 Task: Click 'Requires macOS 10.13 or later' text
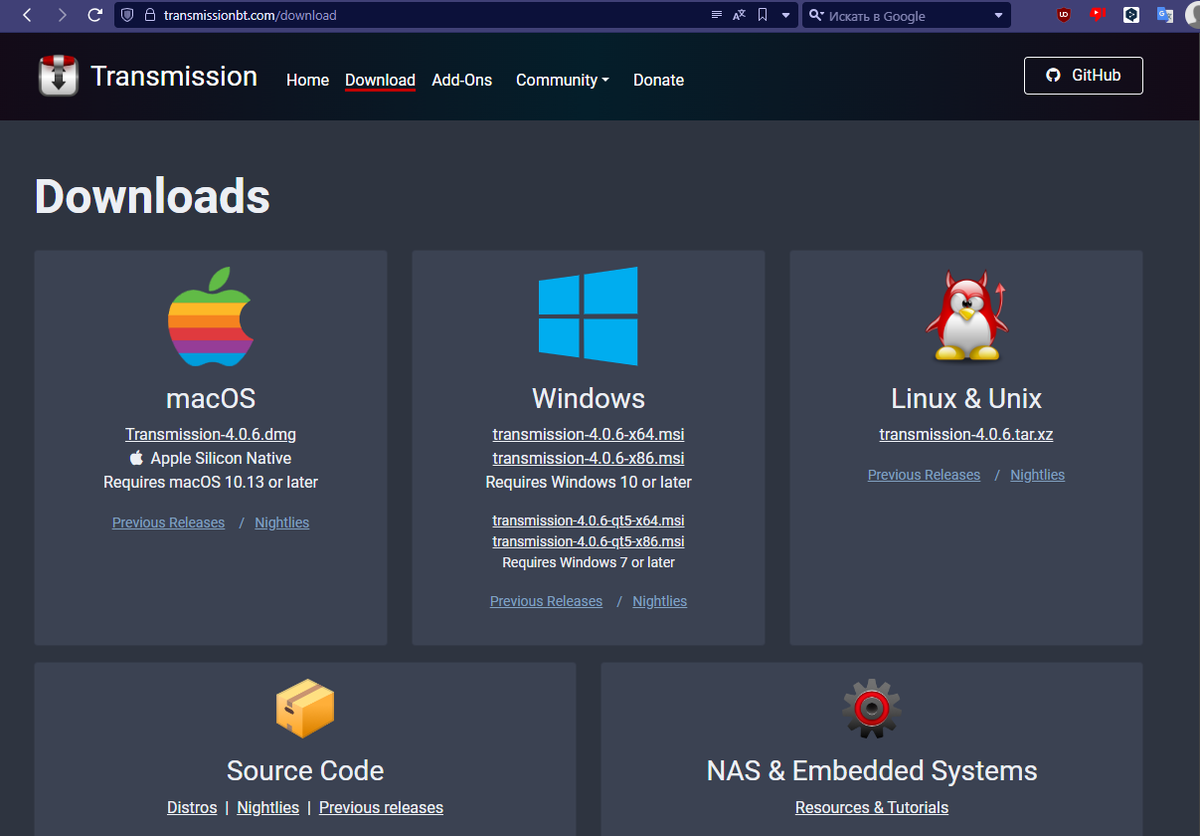211,483
